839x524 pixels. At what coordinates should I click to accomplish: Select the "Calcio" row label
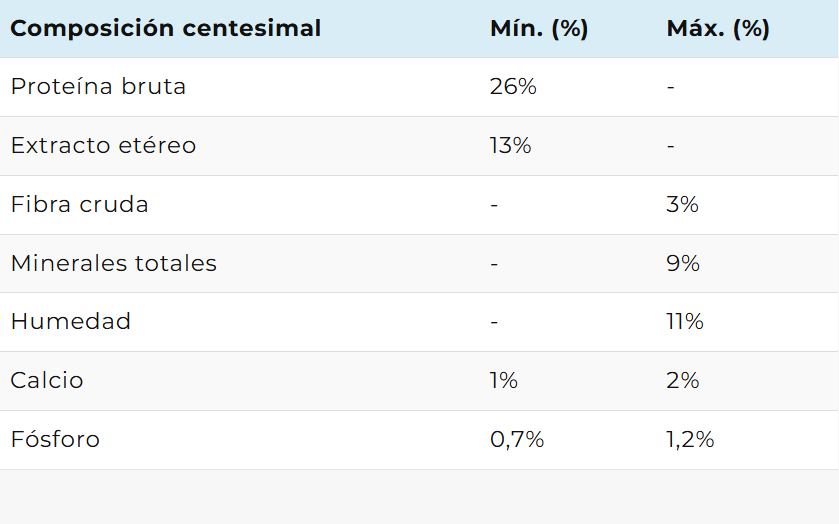pos(47,381)
